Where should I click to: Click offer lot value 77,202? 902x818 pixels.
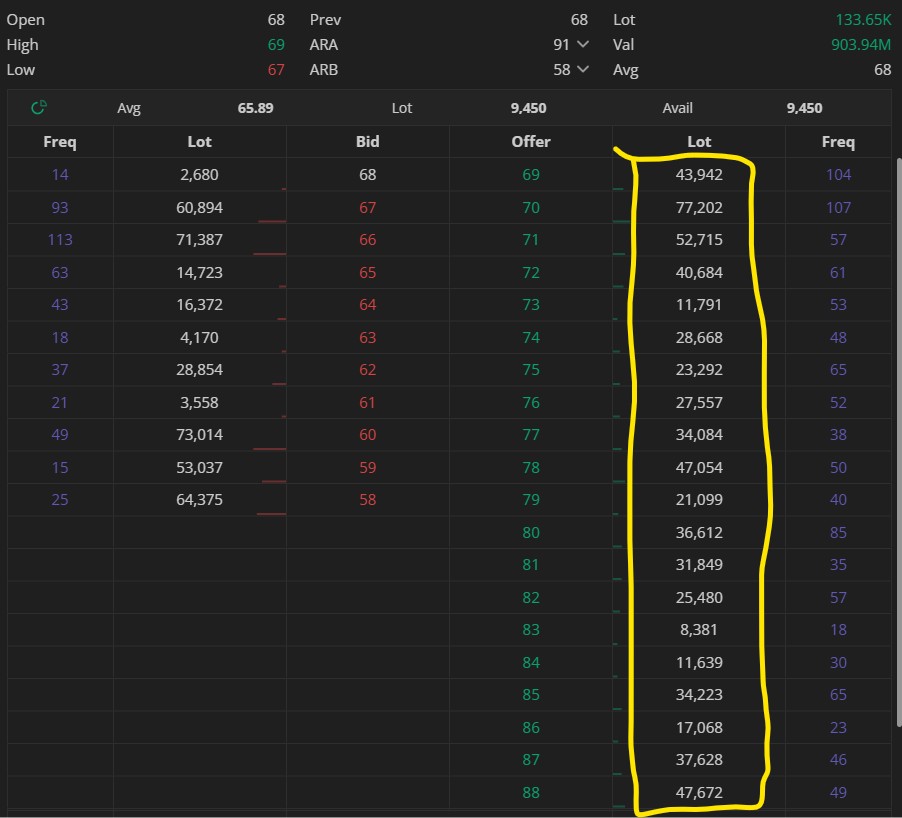click(700, 207)
